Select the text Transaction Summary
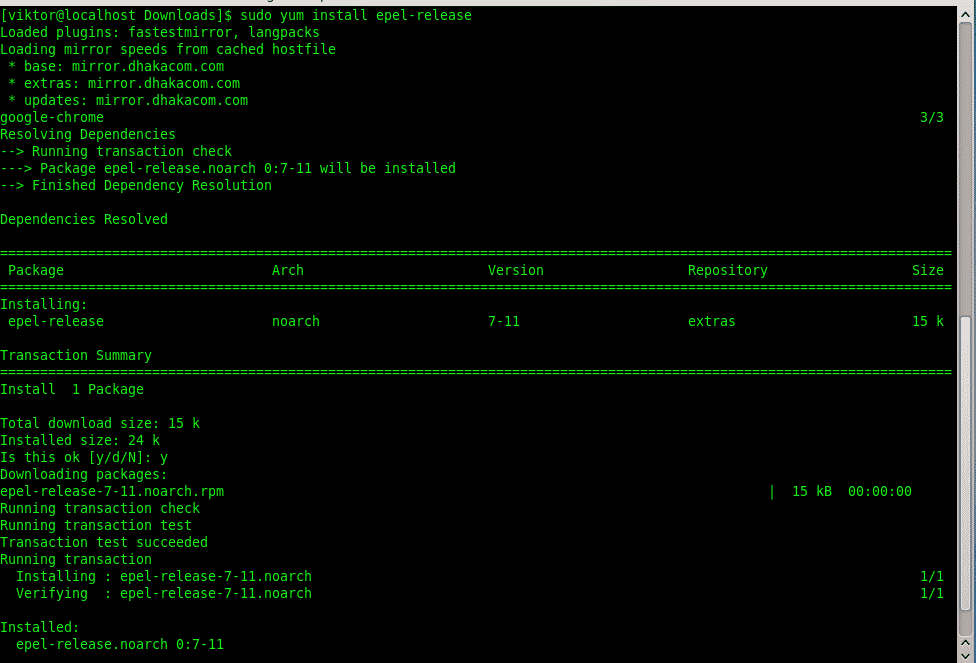Viewport: 976px width, 663px height. click(x=76, y=355)
